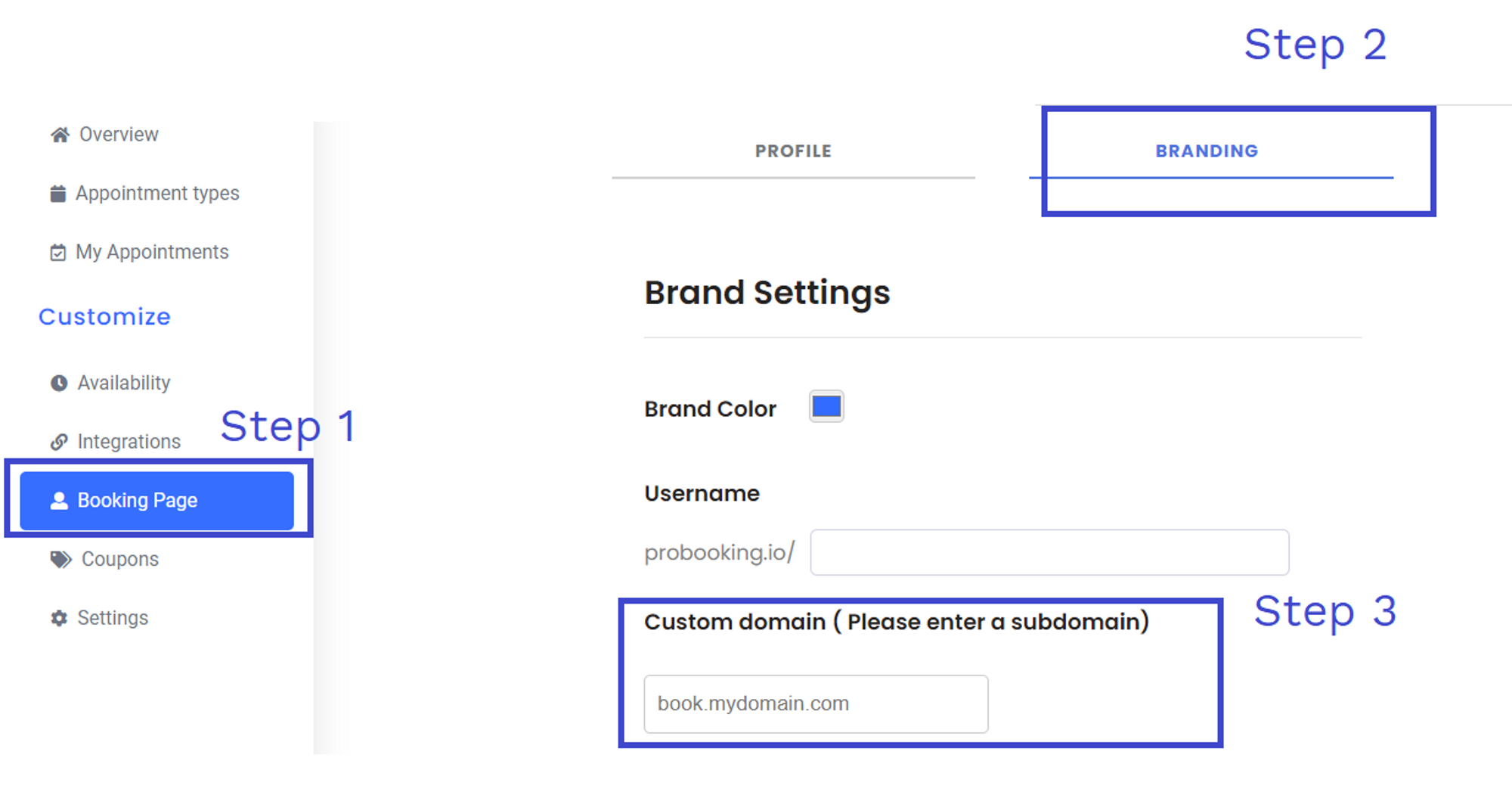Open the Integrations section
Screen dimensions: 1512x792
click(129, 442)
